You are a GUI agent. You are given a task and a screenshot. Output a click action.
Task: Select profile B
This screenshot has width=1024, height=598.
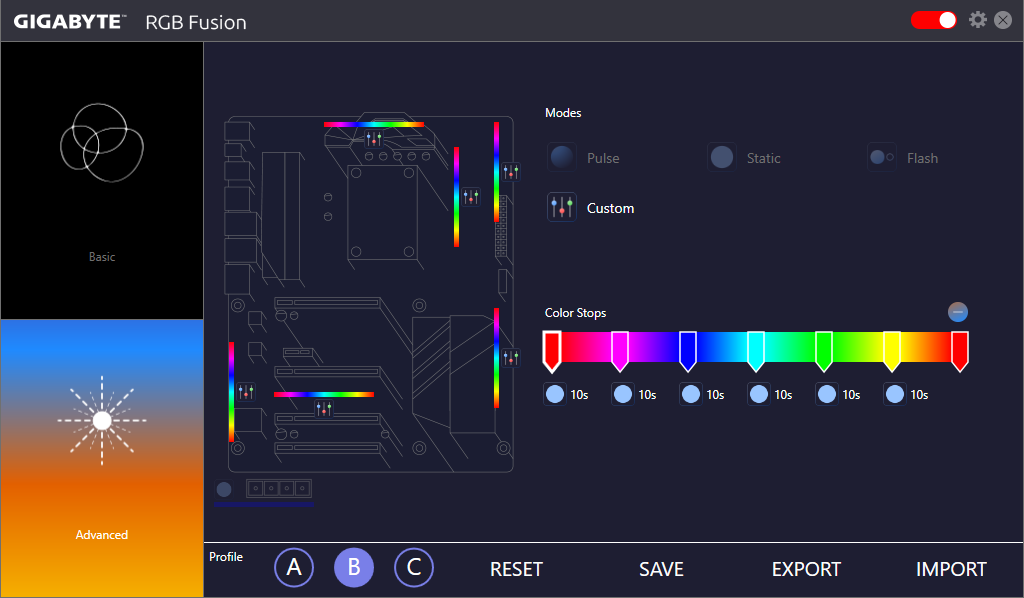pyautogui.click(x=354, y=567)
